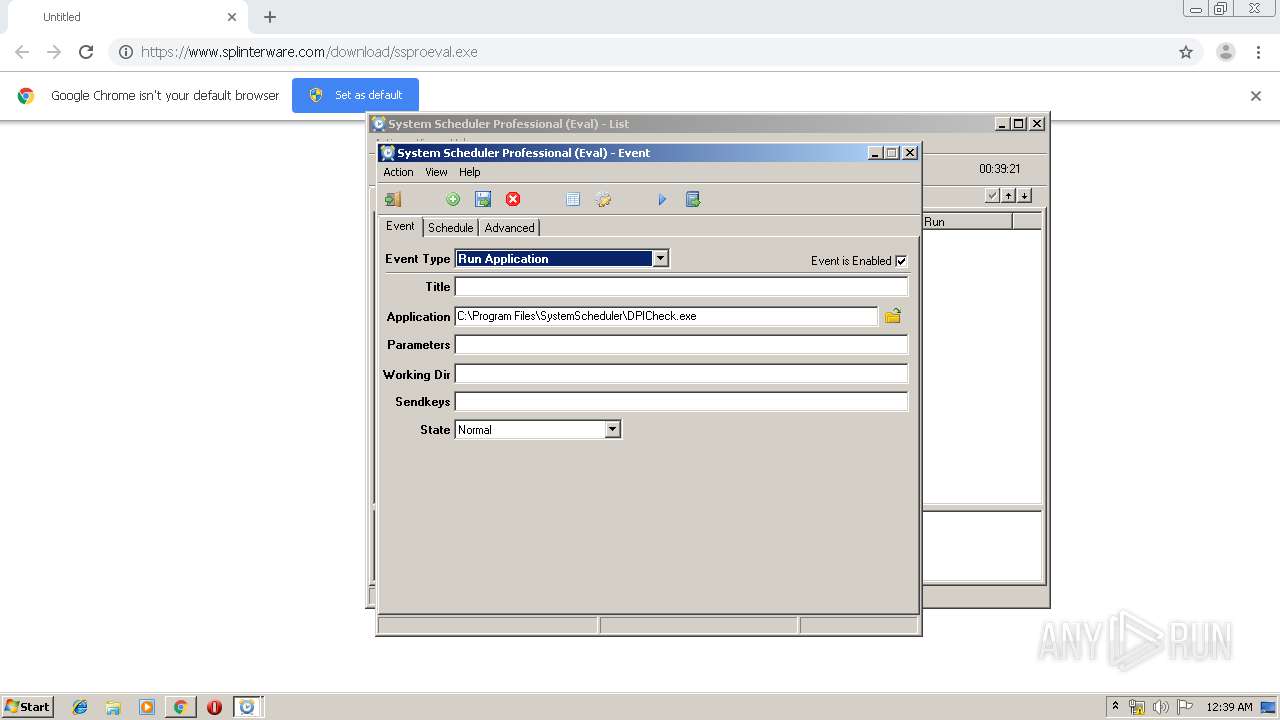Open Windows Media Player taskbar icon

pyautogui.click(x=147, y=707)
